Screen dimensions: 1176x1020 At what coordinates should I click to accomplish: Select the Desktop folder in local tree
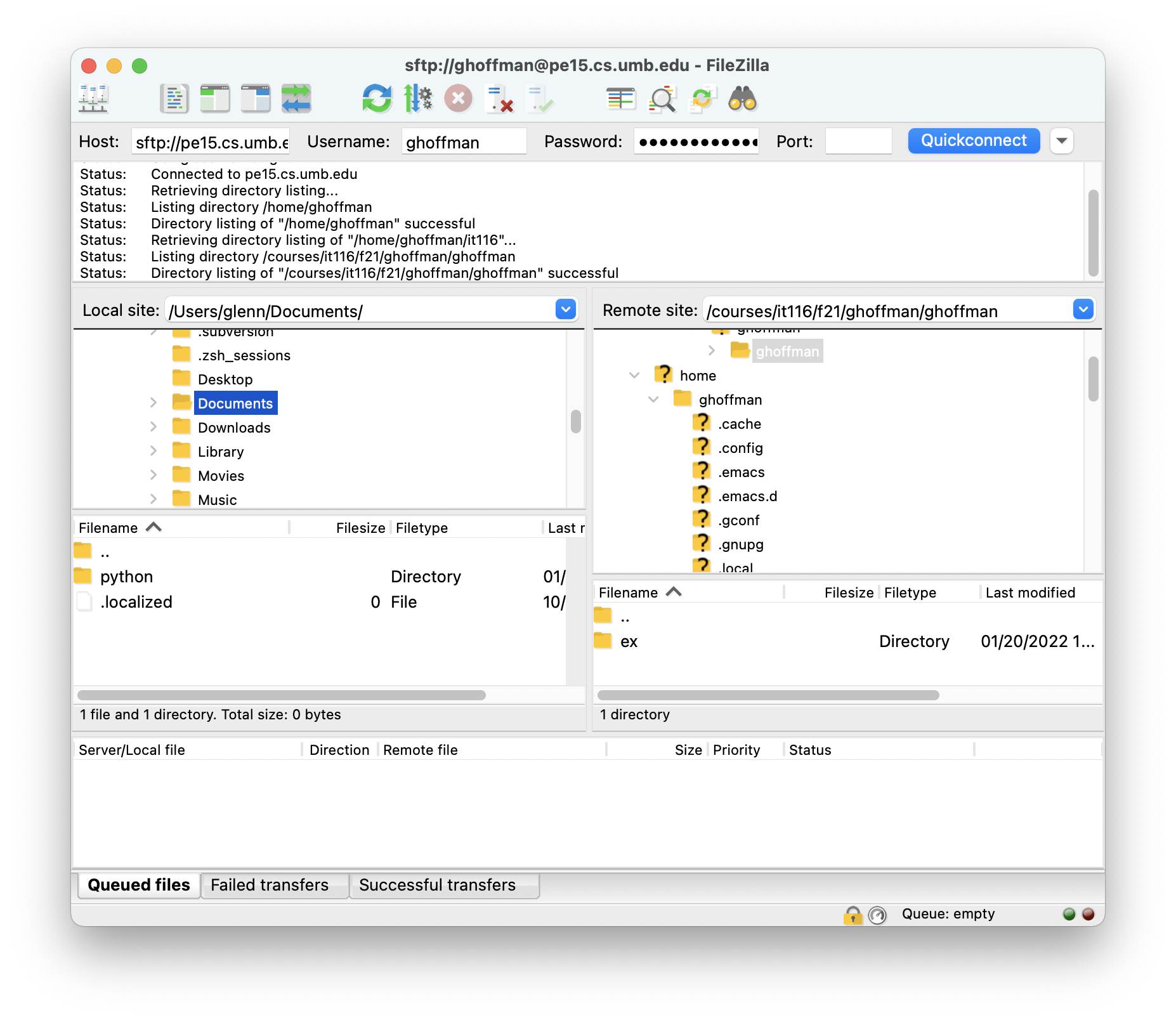(x=225, y=379)
